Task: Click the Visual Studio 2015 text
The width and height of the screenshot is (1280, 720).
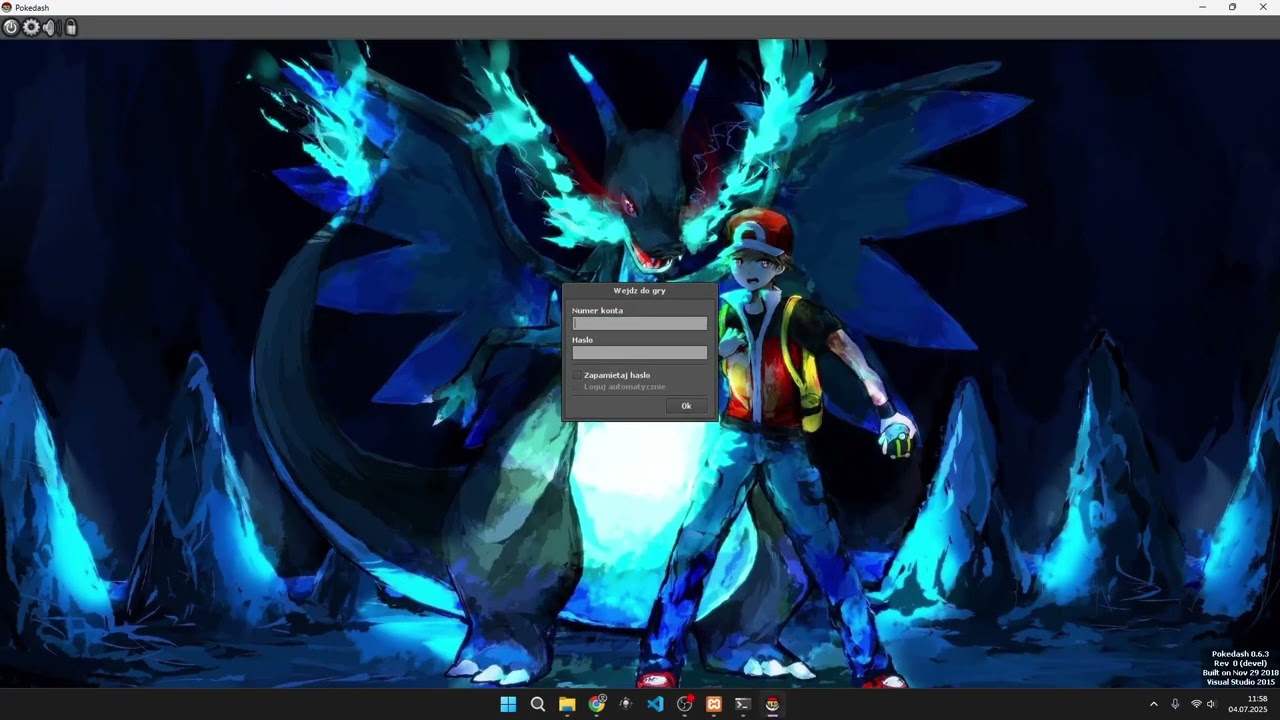Action: click(x=1240, y=682)
